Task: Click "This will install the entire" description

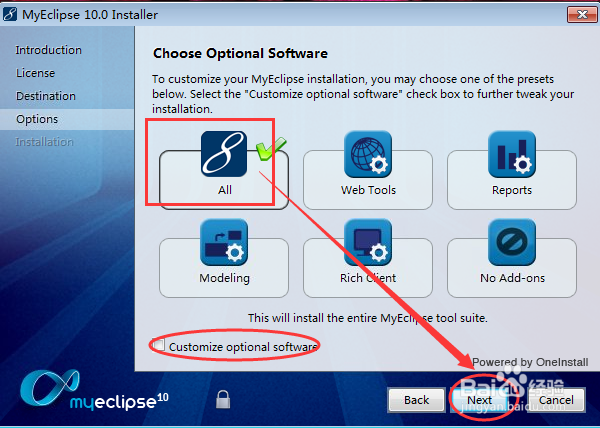Action: click(367, 318)
